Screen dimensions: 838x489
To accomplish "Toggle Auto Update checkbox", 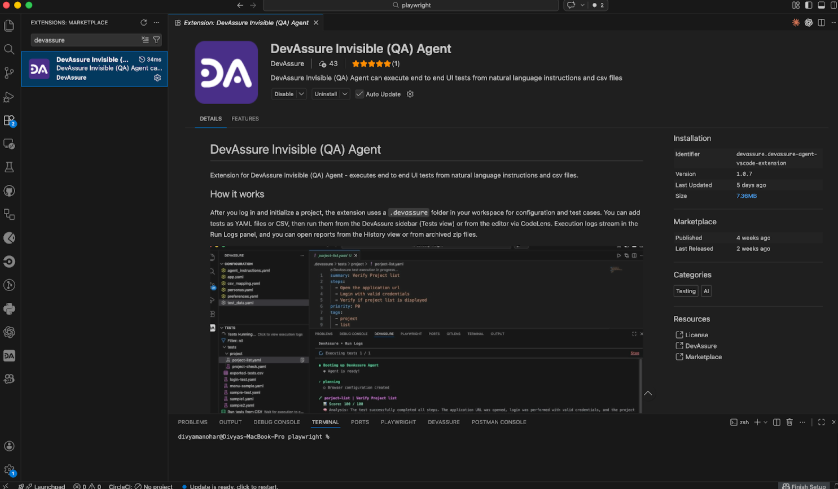I will (x=360, y=94).
